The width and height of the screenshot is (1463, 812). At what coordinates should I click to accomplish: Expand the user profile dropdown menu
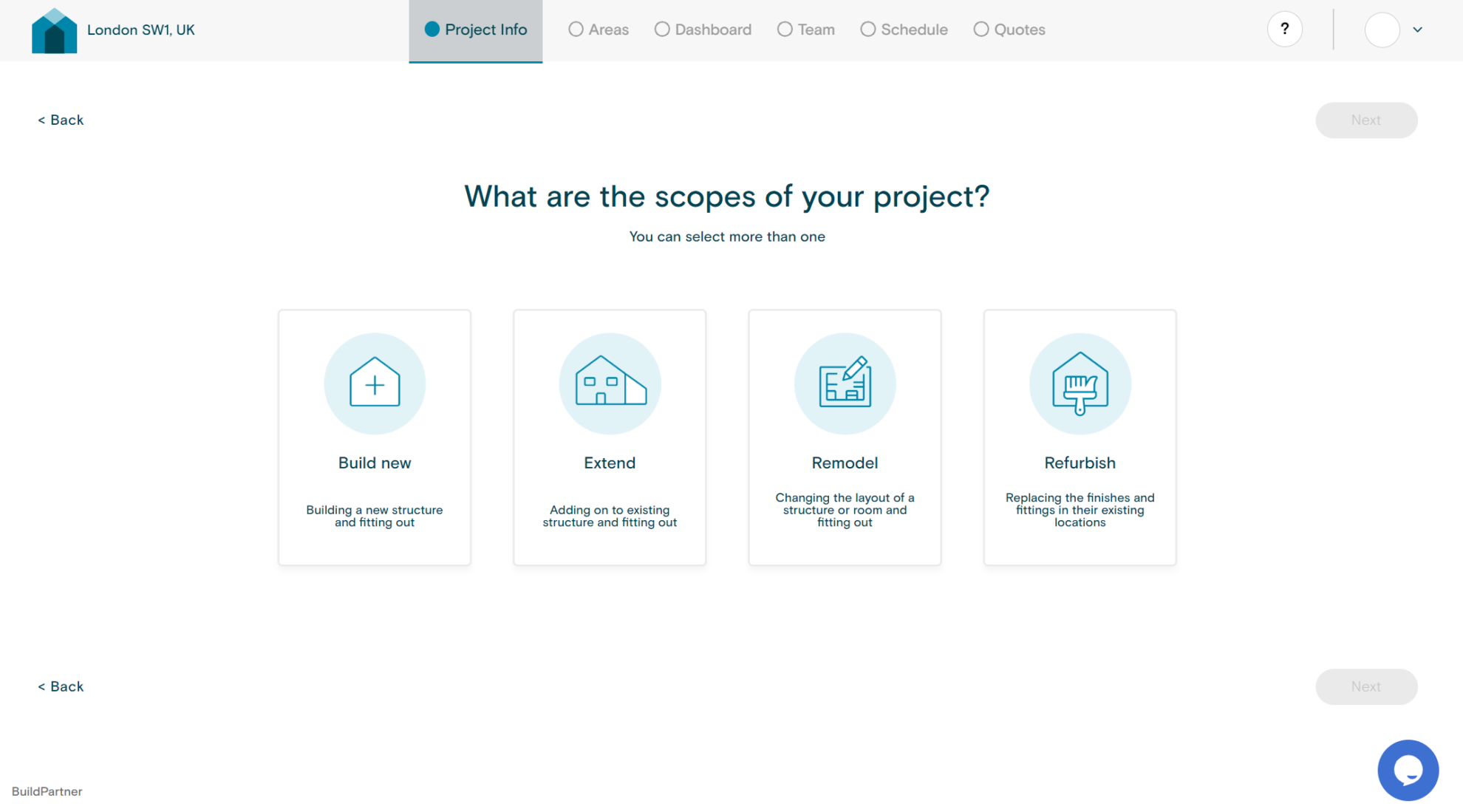point(1417,30)
